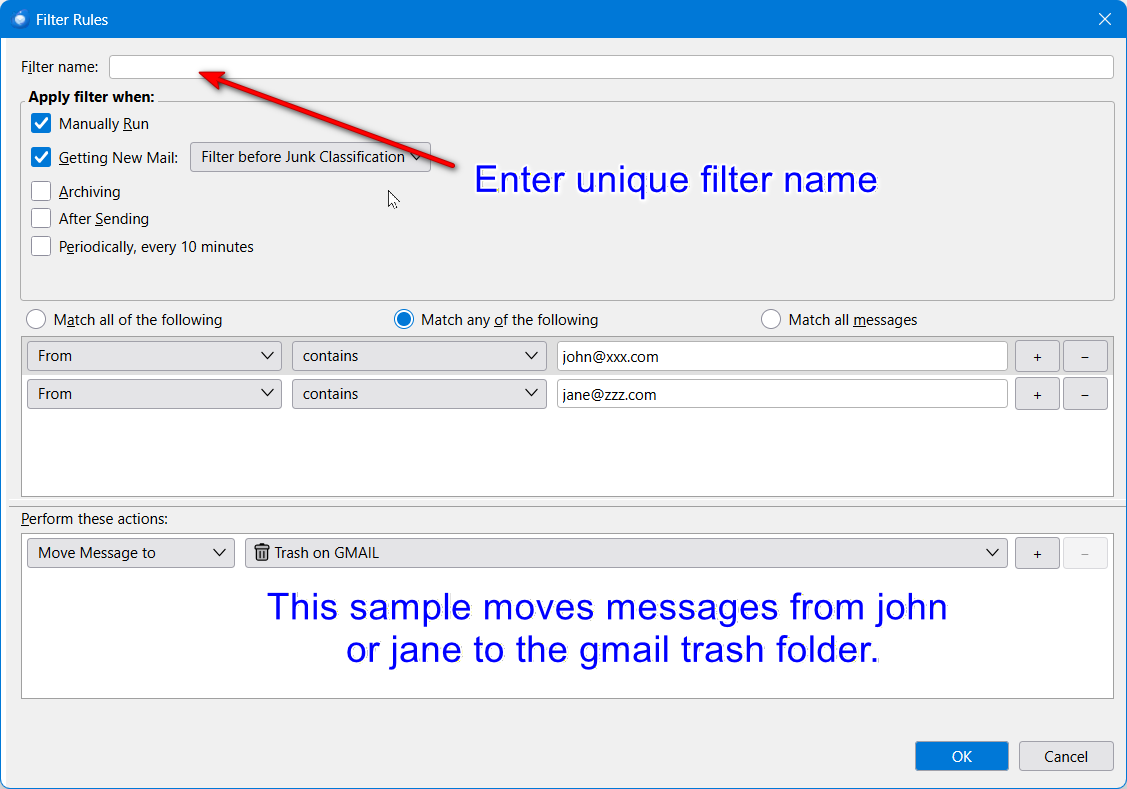Enable the After Sending checkbox
Image resolution: width=1127 pixels, height=789 pixels.
pos(41,218)
